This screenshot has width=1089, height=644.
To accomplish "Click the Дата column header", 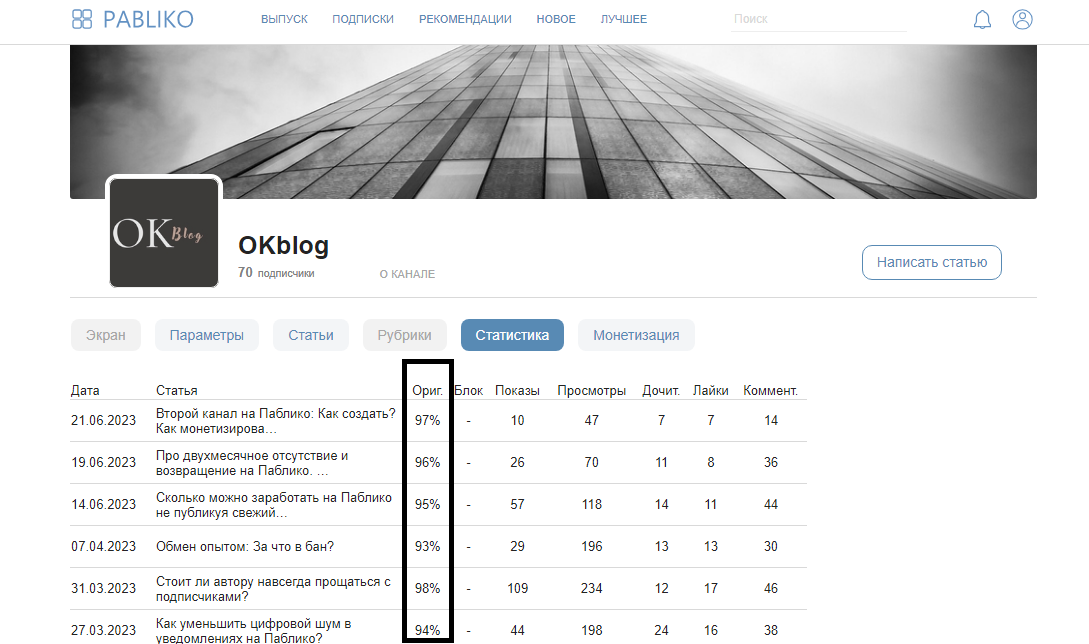I will [x=85, y=390].
